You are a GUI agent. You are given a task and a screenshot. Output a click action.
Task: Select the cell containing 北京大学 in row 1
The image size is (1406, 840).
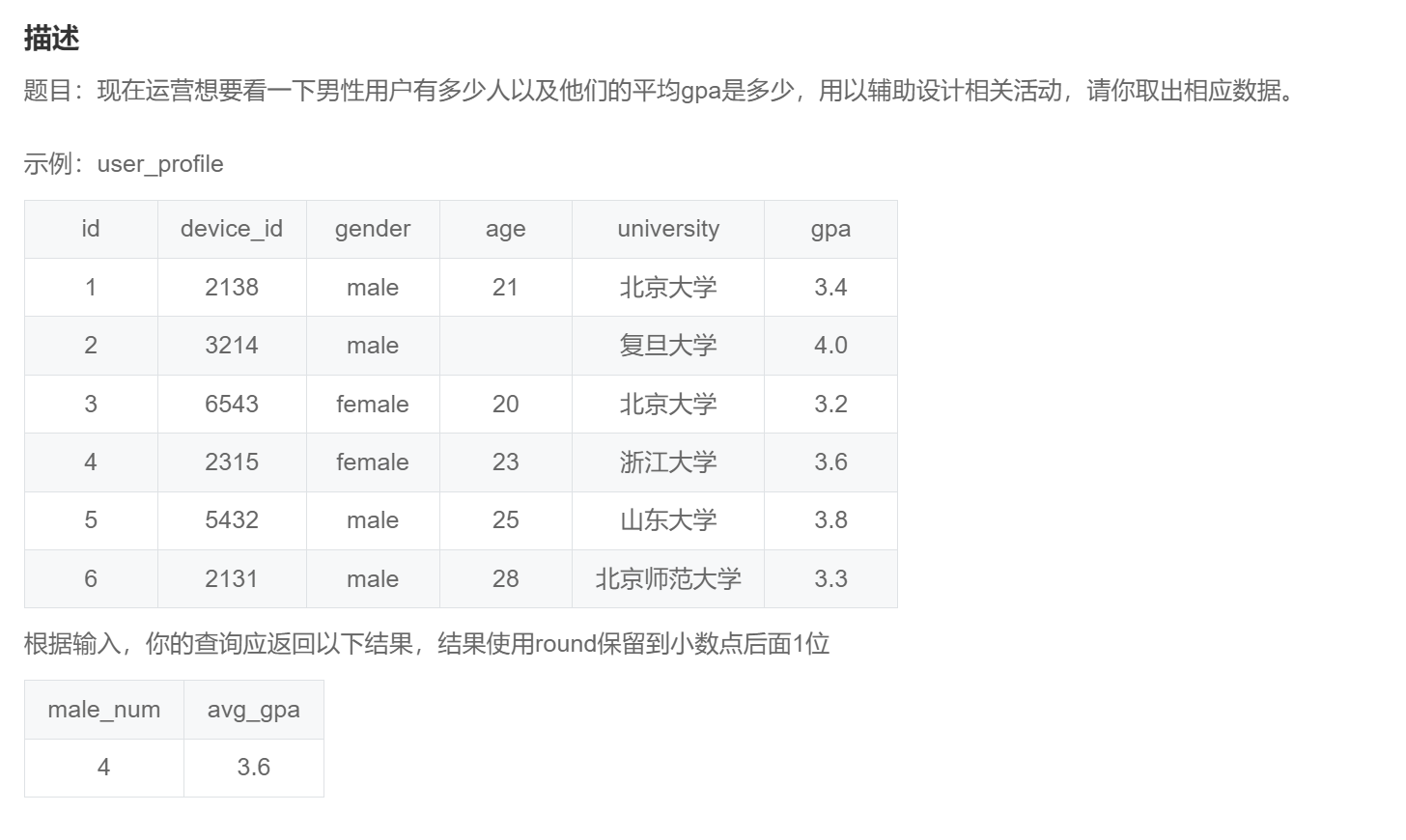pyautogui.click(x=667, y=287)
